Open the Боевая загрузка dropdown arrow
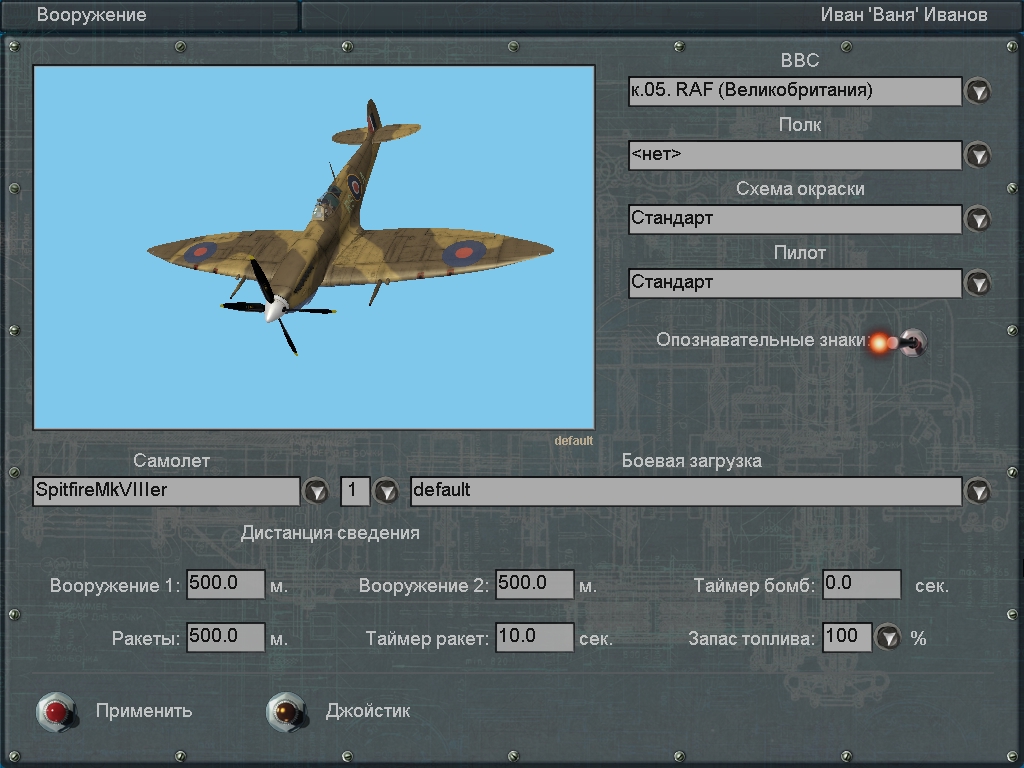 point(977,491)
